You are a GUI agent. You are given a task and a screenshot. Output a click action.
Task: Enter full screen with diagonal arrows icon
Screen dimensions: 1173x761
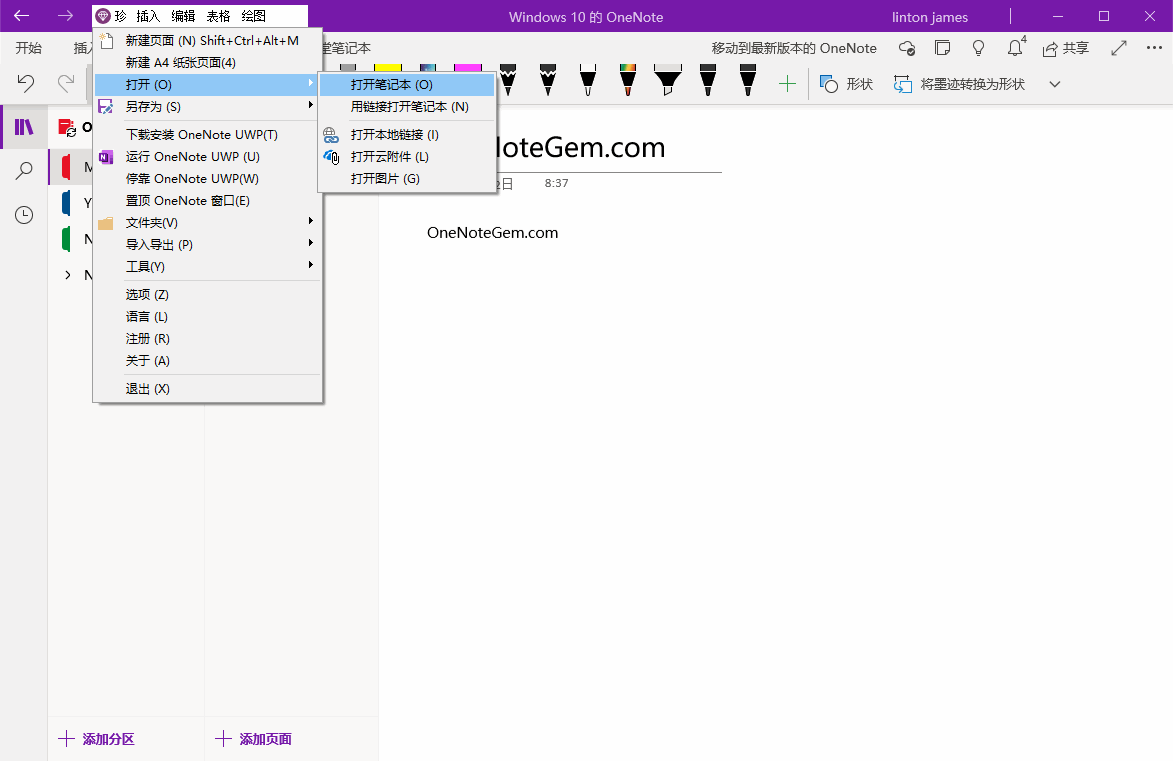(x=1119, y=48)
